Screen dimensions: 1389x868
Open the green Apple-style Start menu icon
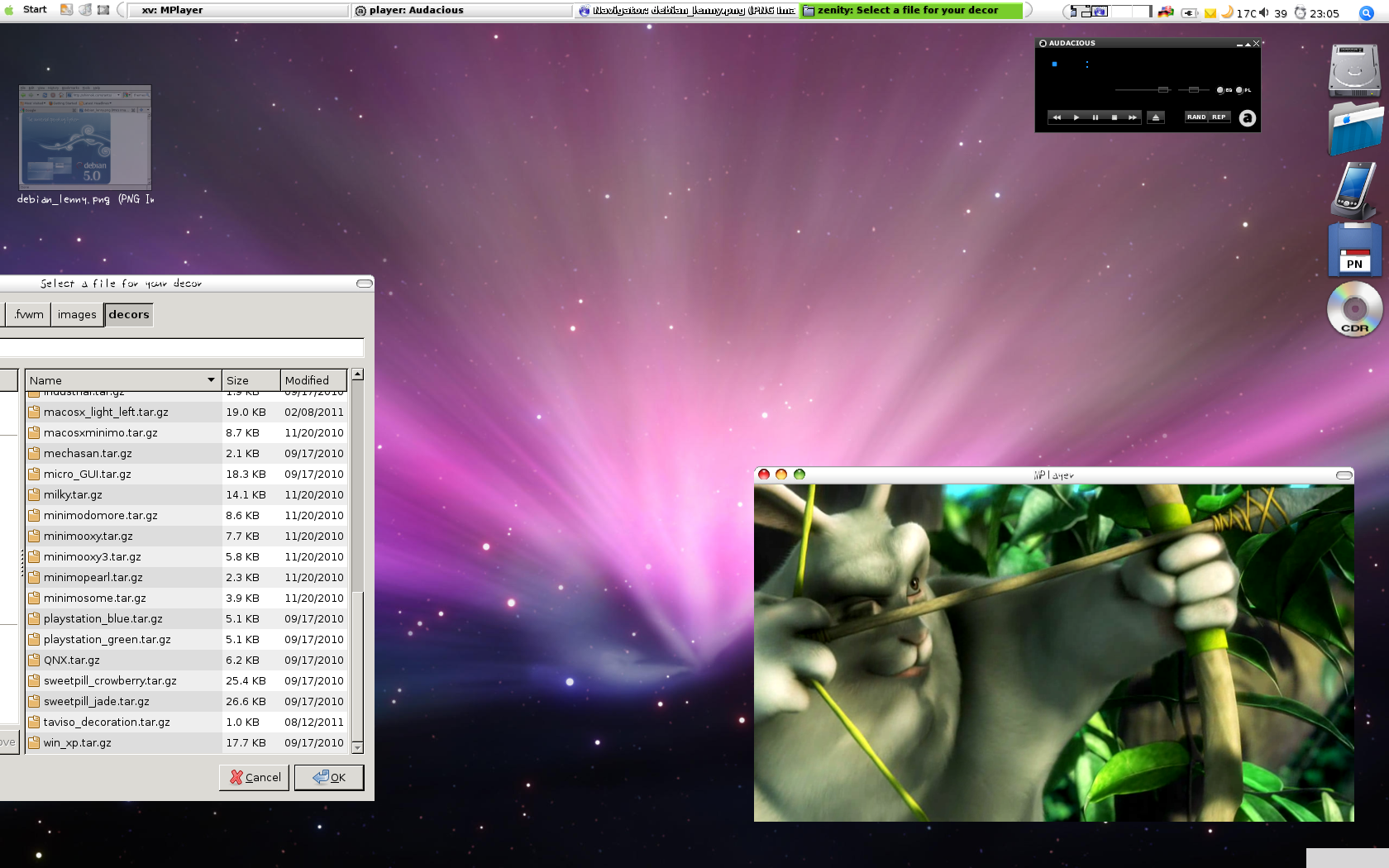pyautogui.click(x=9, y=11)
